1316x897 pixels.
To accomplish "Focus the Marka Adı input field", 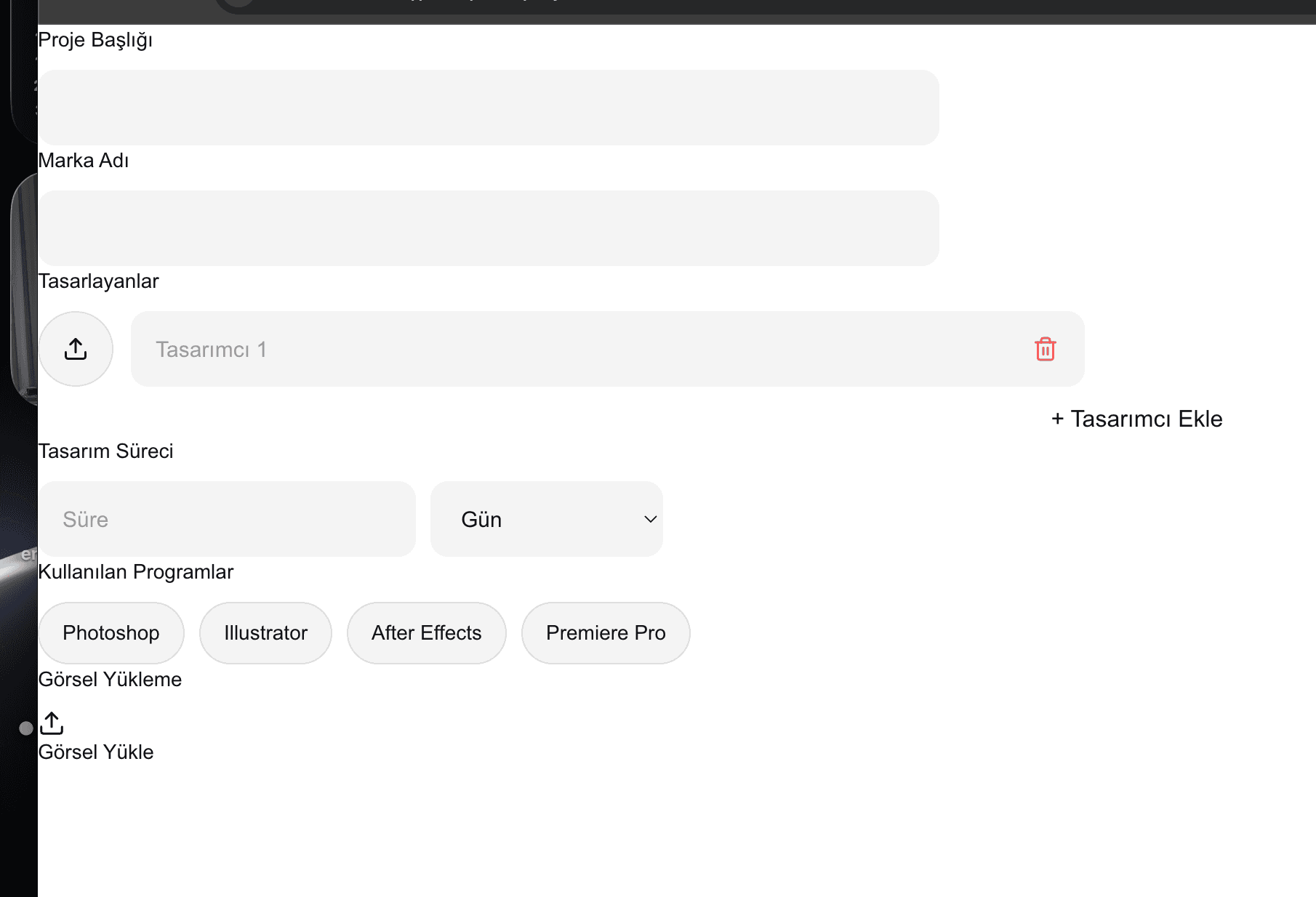I will pos(489,228).
